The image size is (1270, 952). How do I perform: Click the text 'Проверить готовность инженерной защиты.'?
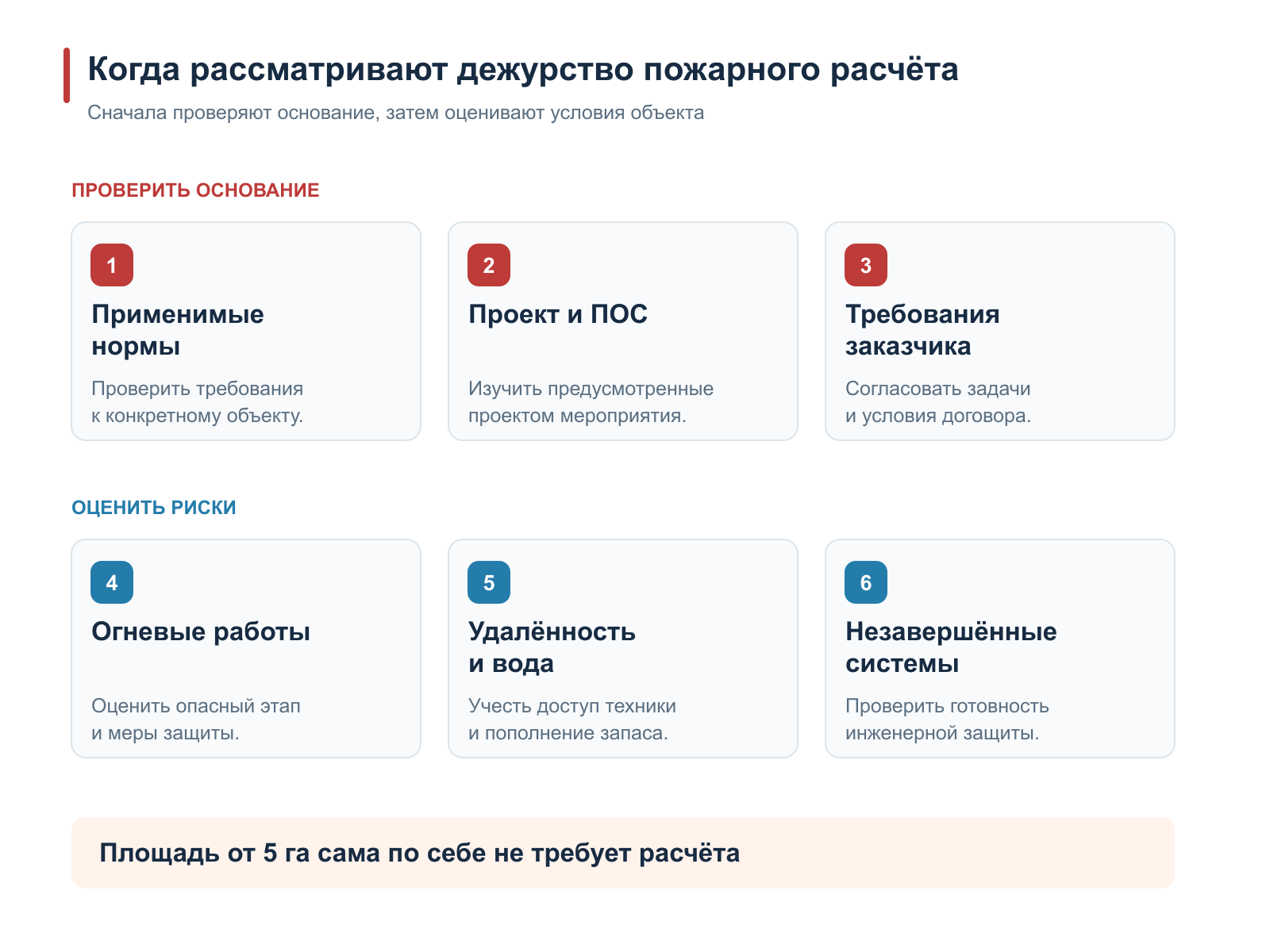pyautogui.click(x=947, y=720)
